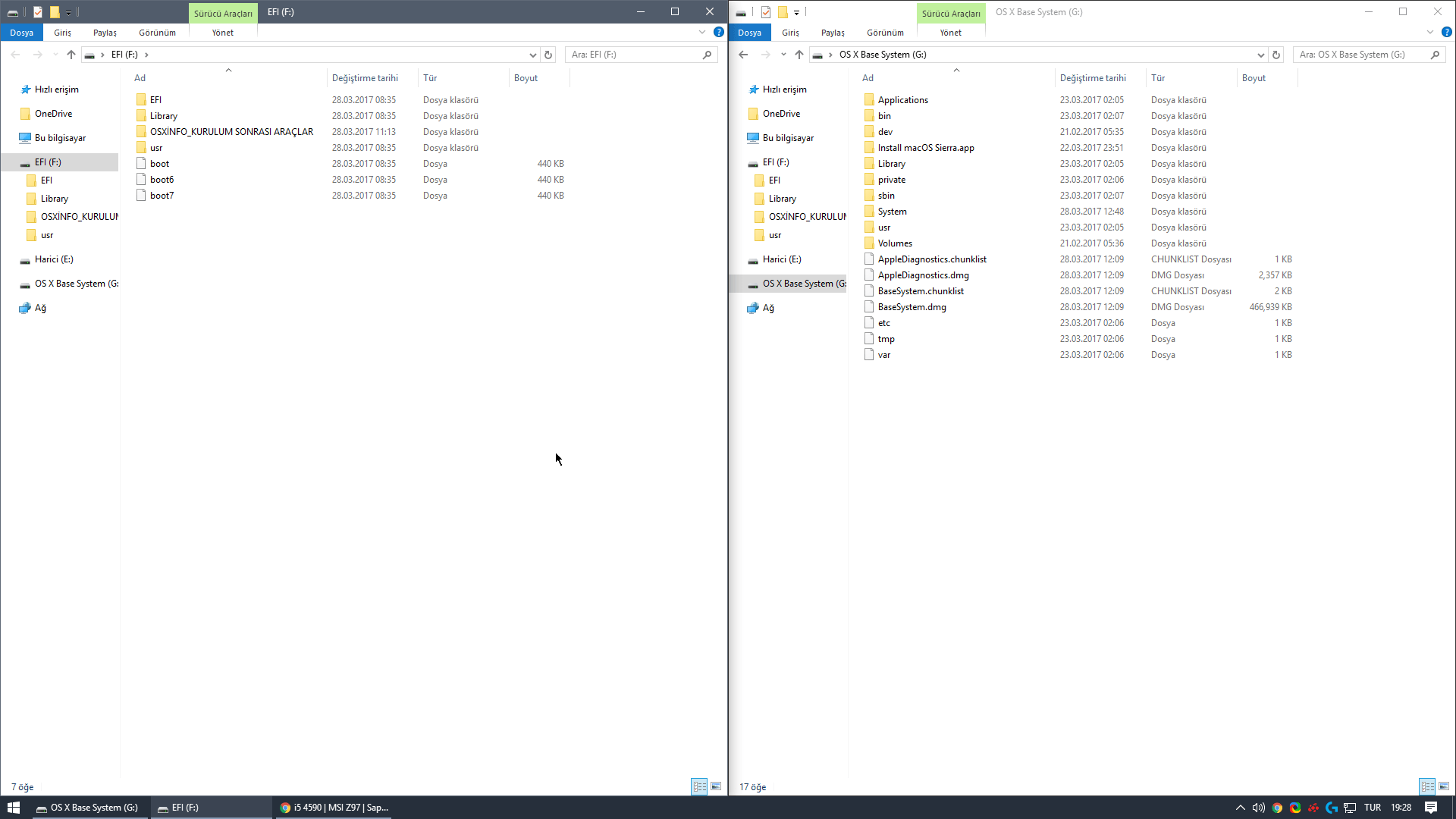Click up-directory arrow in OS X Base System window
The height and width of the screenshot is (819, 1456).
pyautogui.click(x=799, y=55)
